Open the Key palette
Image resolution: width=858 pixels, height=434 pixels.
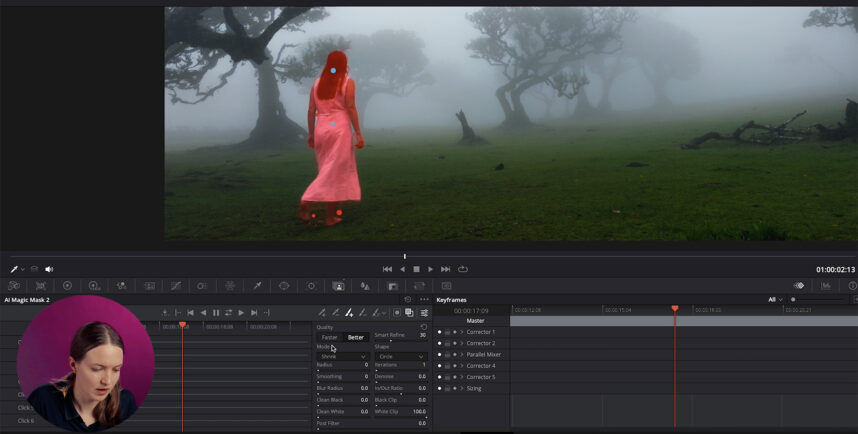tap(392, 286)
